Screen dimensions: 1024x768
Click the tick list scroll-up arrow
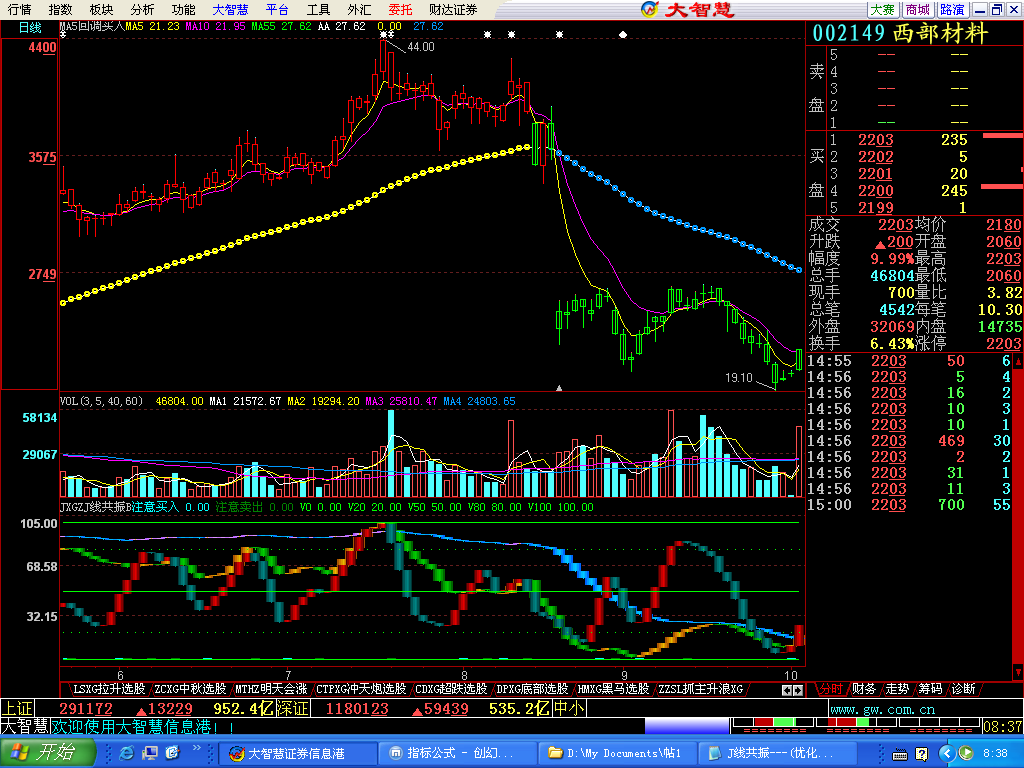click(x=1018, y=360)
